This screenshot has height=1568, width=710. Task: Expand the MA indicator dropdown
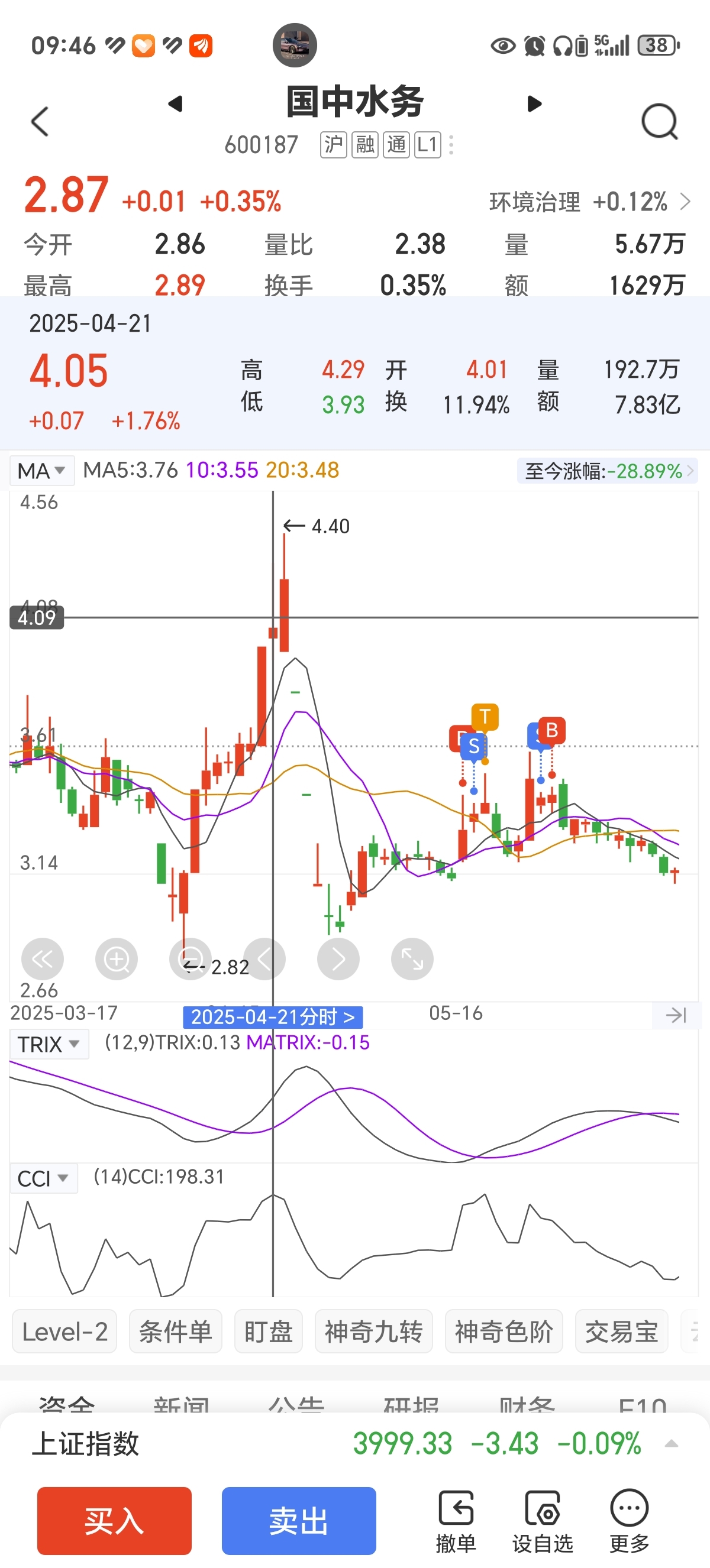(42, 471)
